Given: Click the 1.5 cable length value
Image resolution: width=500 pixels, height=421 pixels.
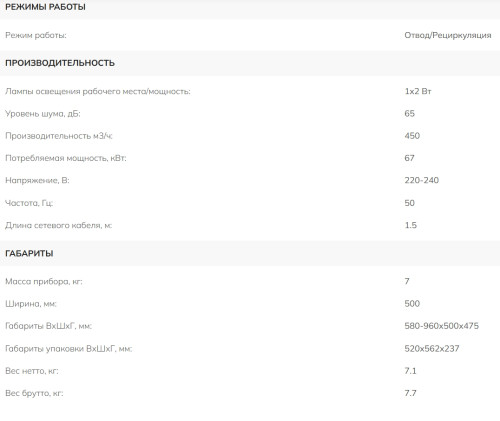Looking at the screenshot, I should [x=411, y=225].
